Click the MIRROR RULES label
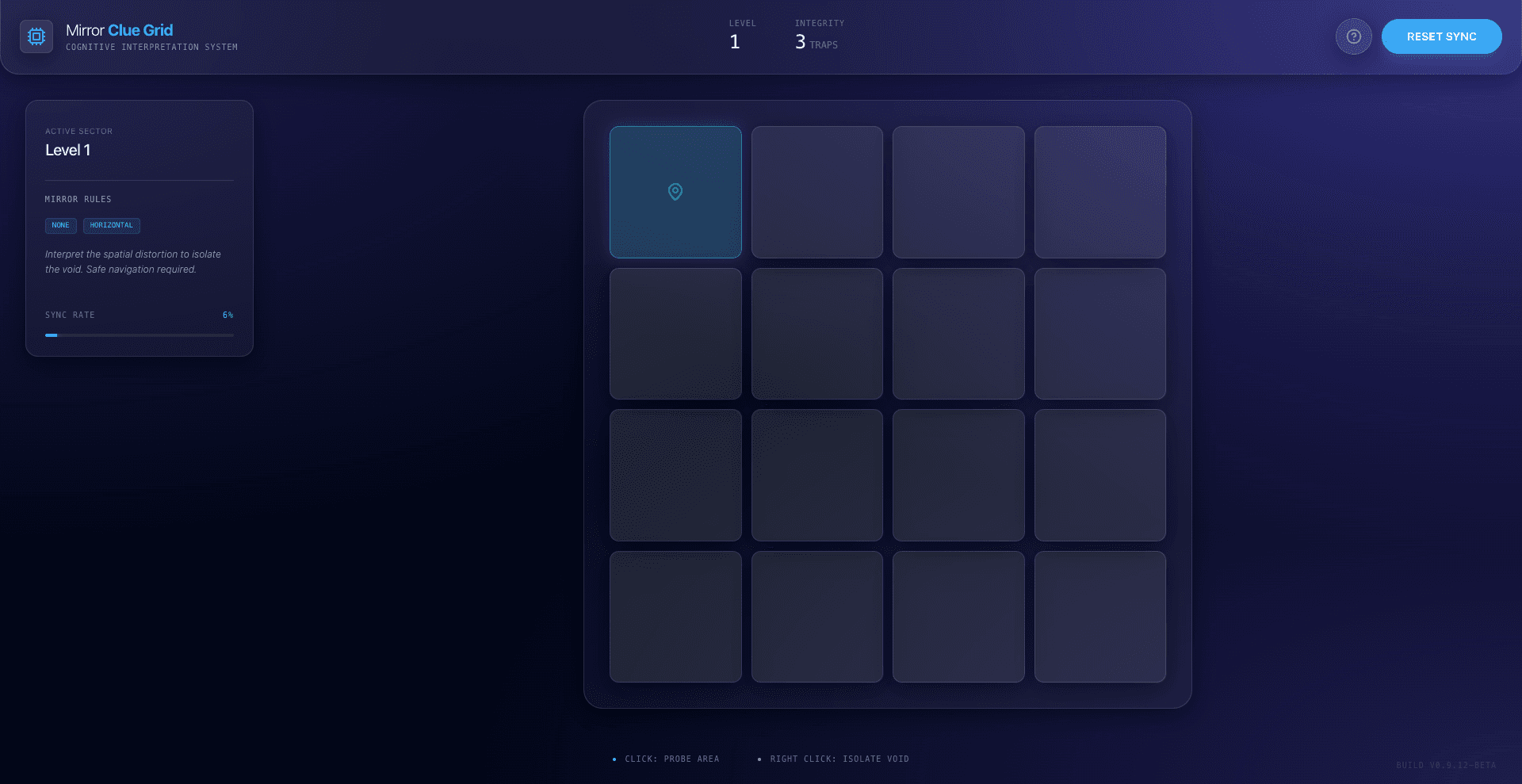 pos(78,200)
